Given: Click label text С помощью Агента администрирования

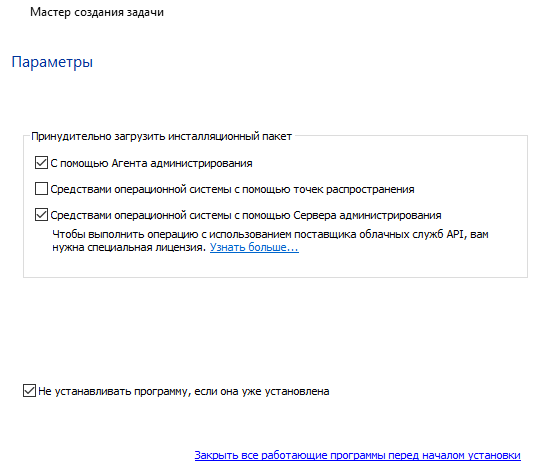Looking at the screenshot, I should 151,163.
